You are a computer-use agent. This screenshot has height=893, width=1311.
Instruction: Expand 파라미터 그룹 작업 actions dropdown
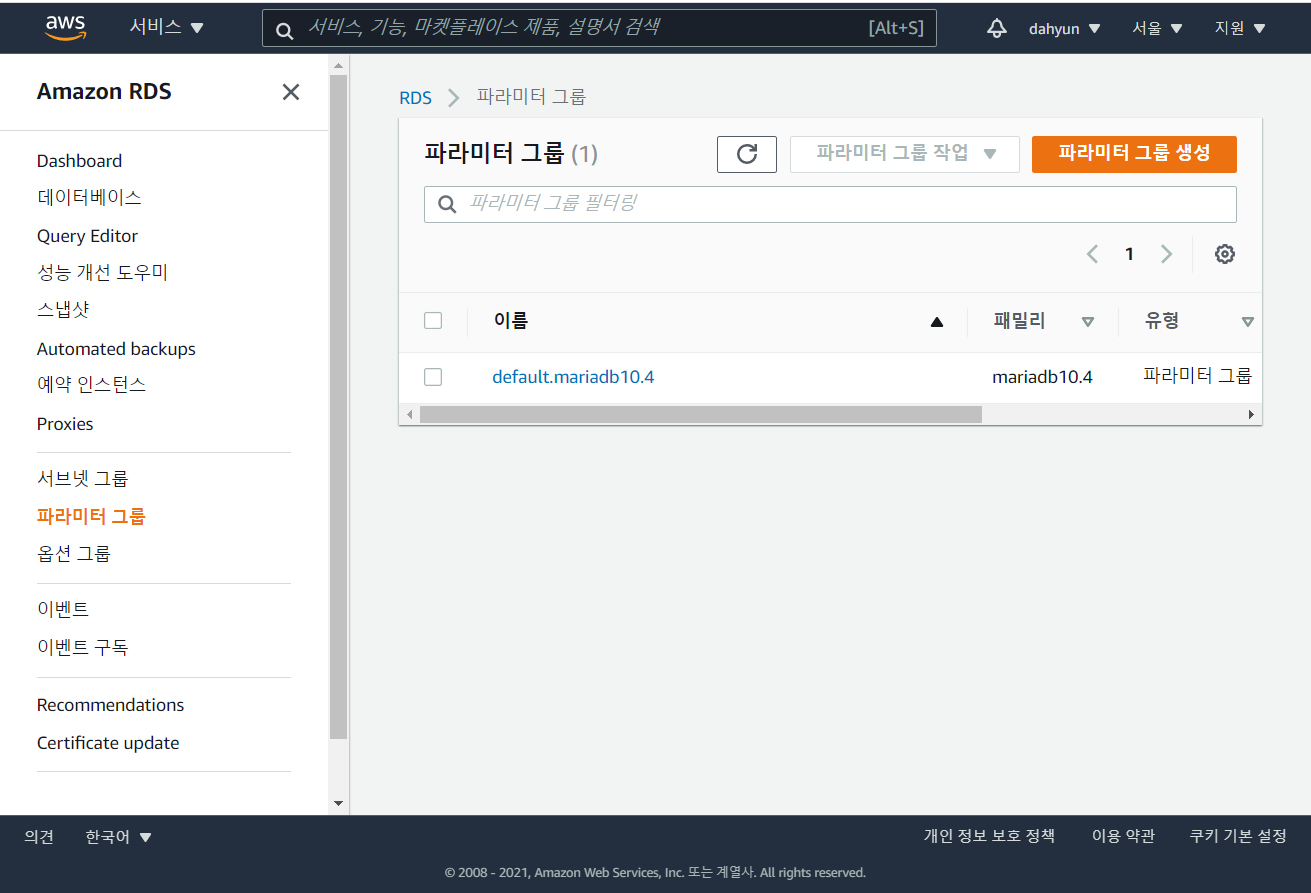coord(905,154)
